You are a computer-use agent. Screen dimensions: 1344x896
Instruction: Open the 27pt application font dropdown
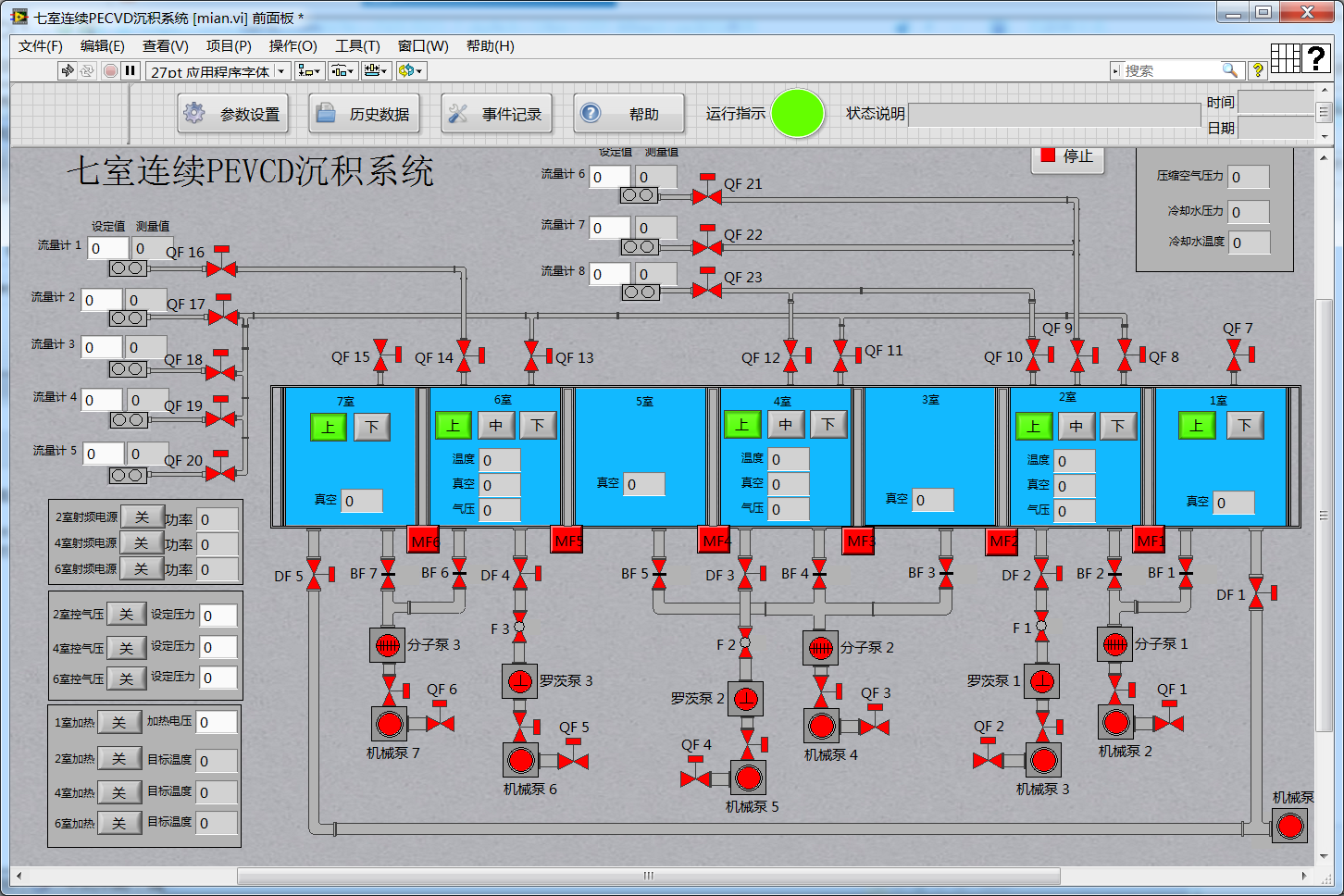(218, 70)
